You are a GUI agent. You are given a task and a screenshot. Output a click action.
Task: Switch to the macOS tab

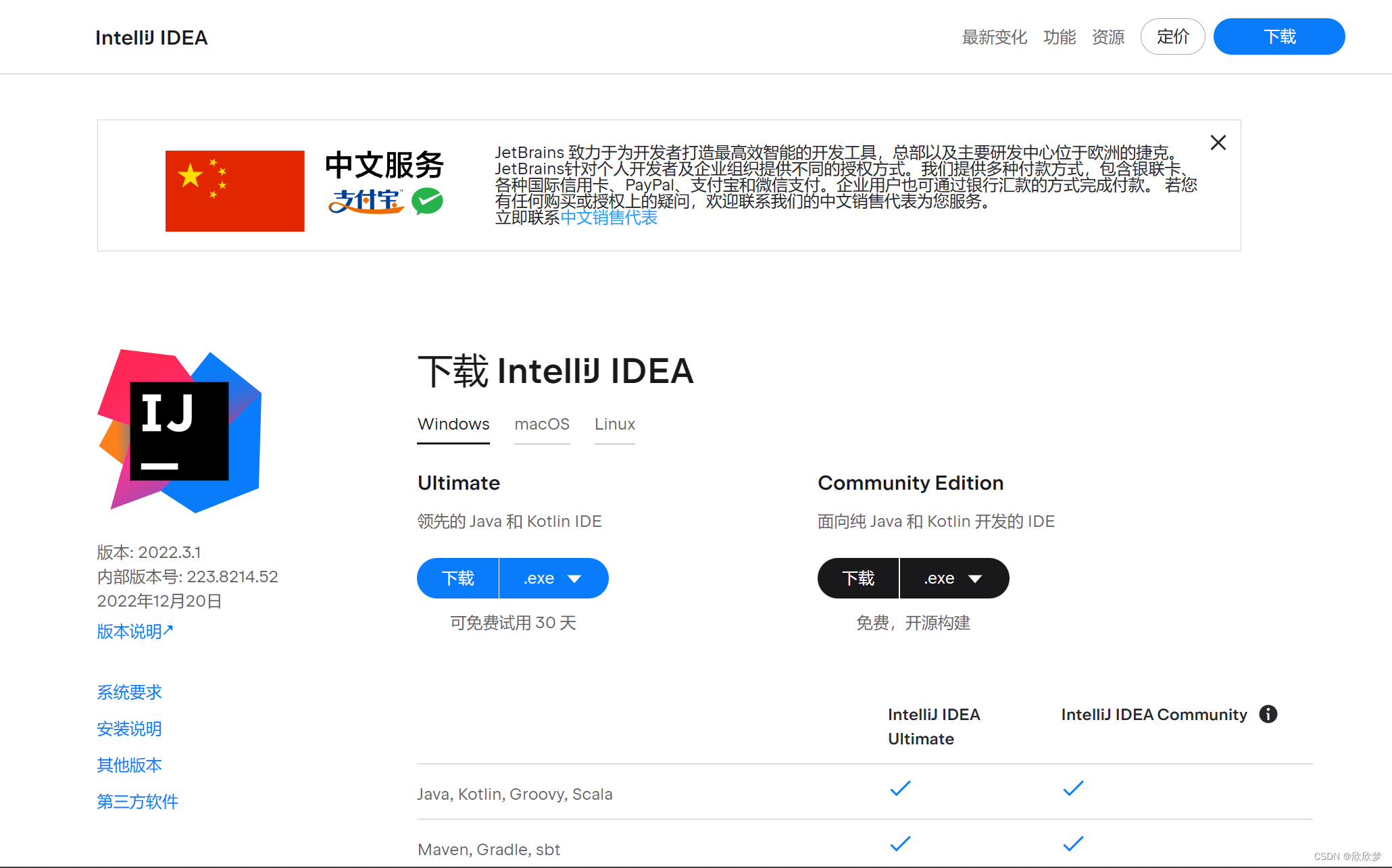(542, 424)
